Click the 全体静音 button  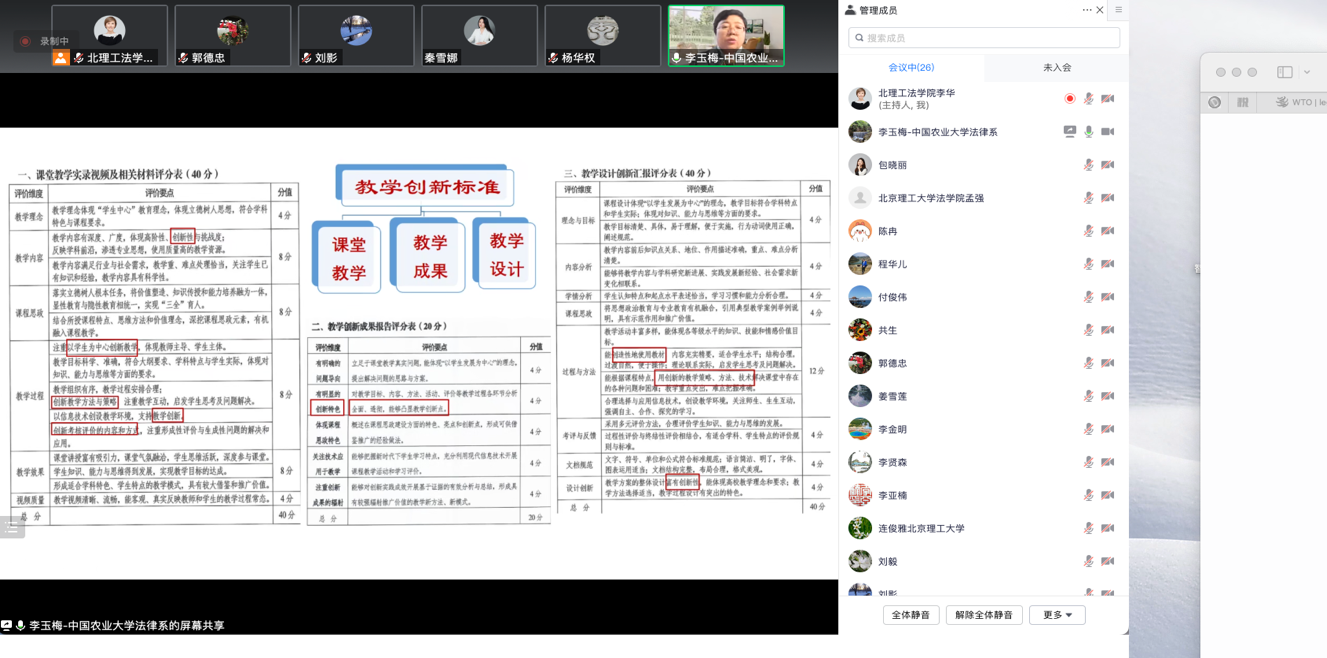(x=911, y=615)
